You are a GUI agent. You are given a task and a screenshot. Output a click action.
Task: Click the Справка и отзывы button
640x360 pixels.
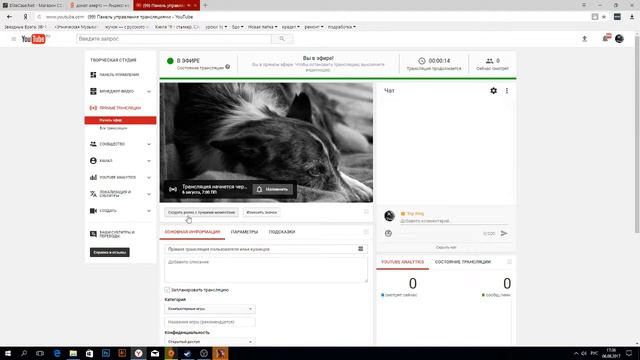pos(109,252)
